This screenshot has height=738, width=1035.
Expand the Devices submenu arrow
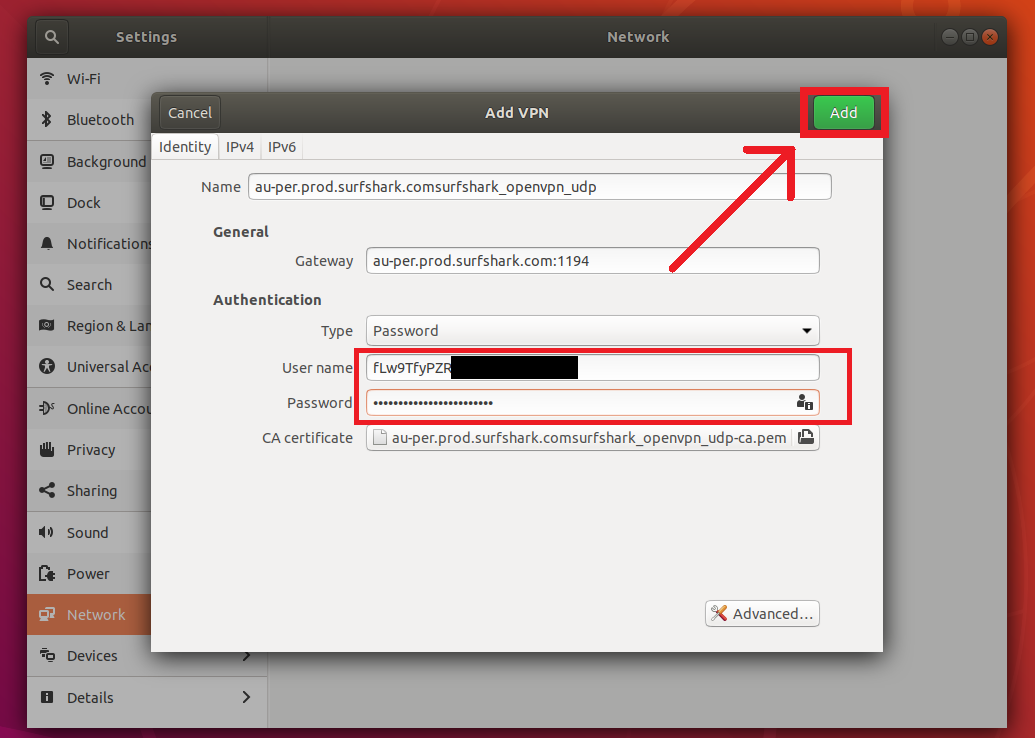[246, 656]
